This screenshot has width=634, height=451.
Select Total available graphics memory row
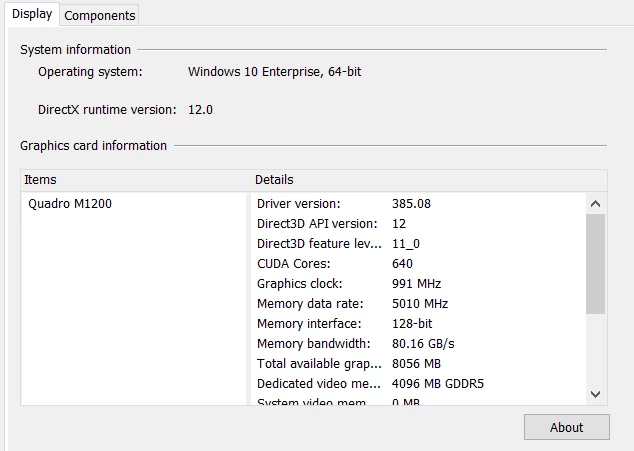pyautogui.click(x=418, y=364)
